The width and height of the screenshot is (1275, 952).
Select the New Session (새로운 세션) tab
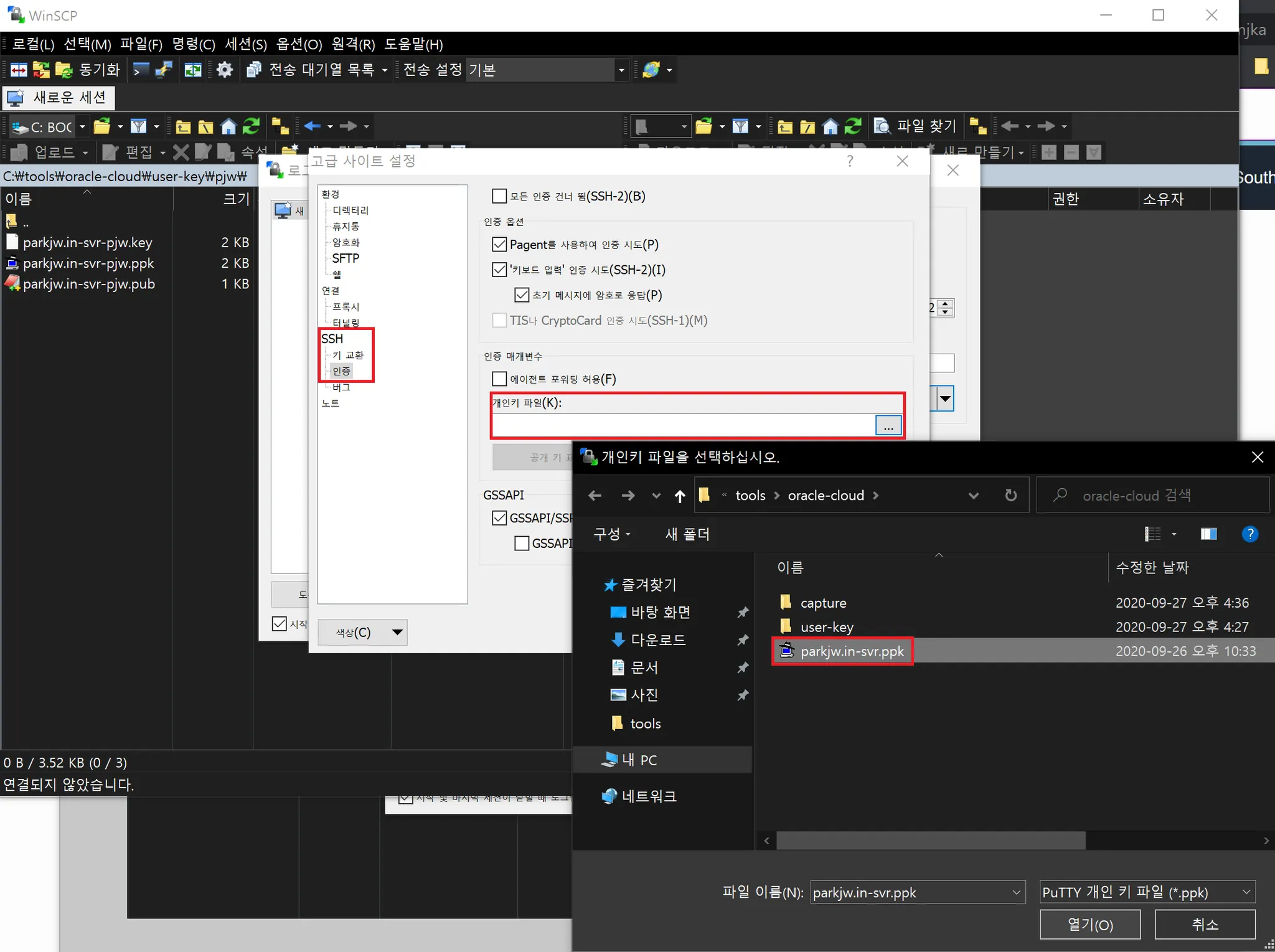click(x=59, y=98)
